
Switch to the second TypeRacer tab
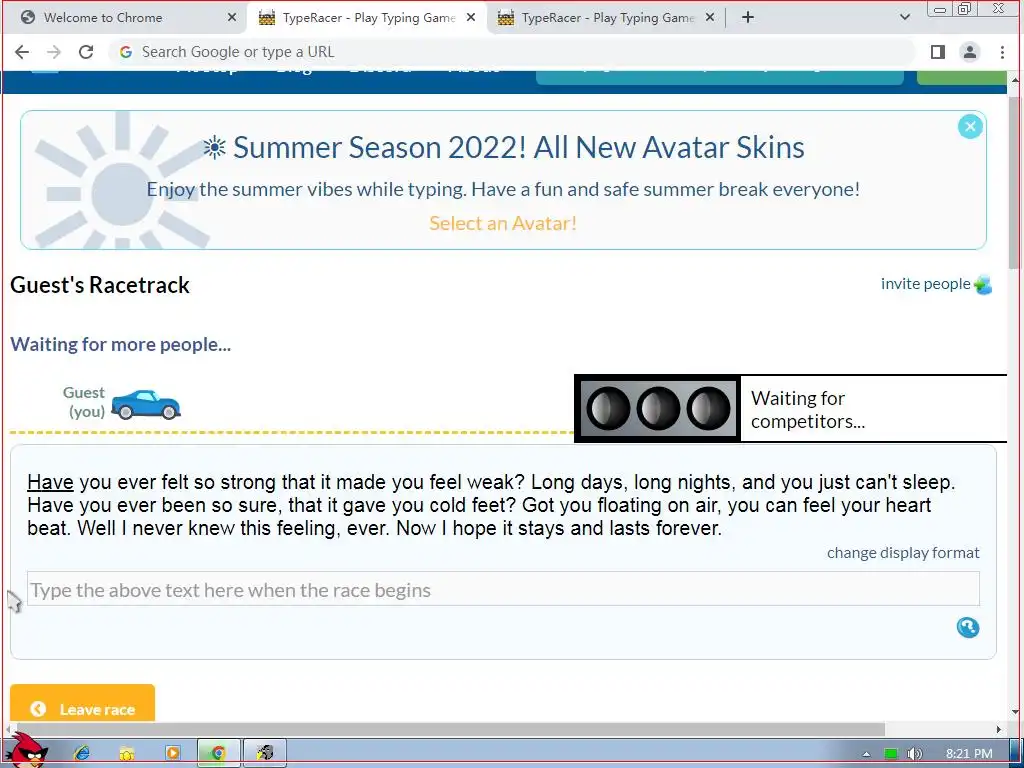point(606,18)
